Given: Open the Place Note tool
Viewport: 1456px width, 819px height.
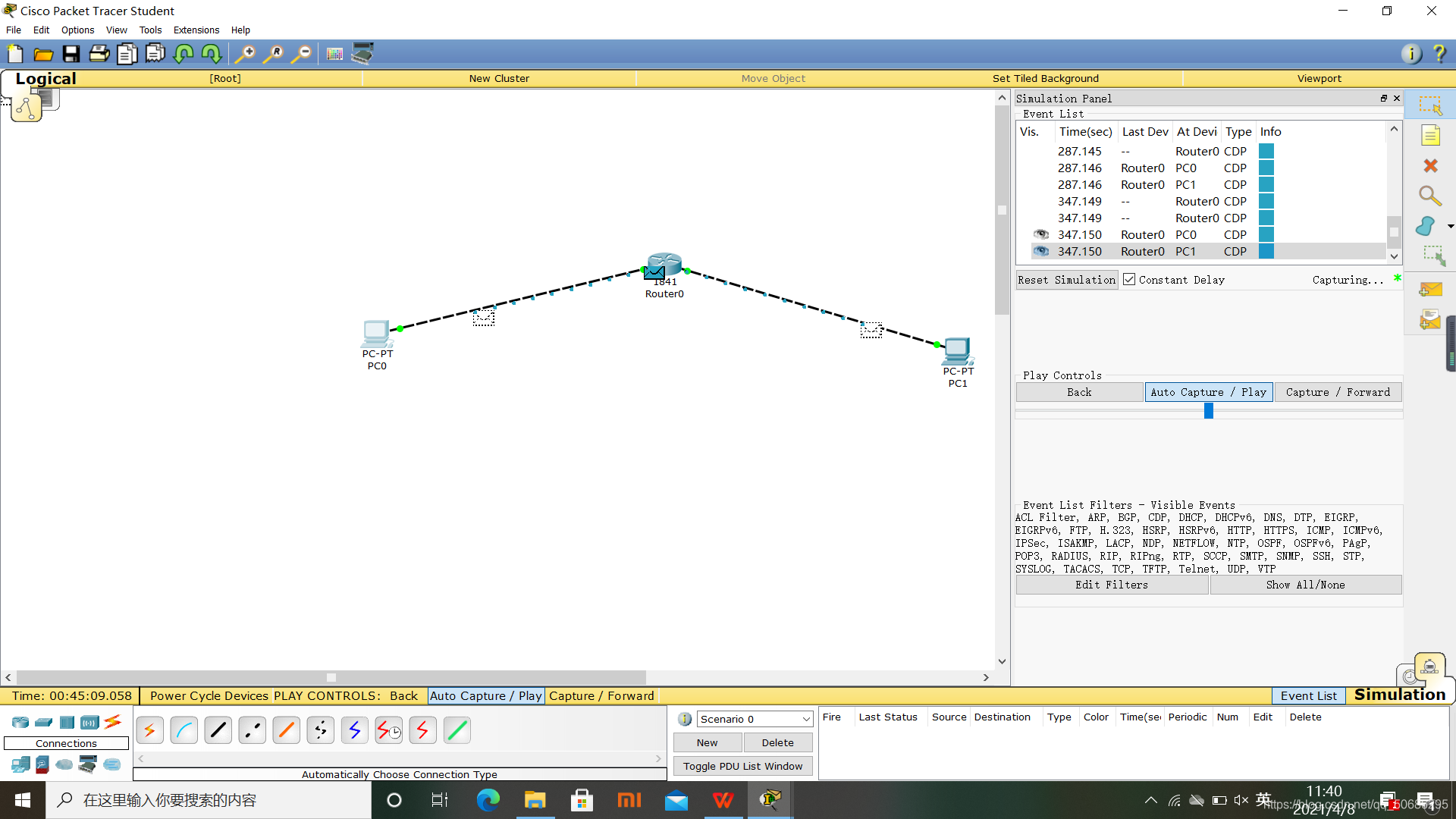Looking at the screenshot, I should click(x=1430, y=136).
